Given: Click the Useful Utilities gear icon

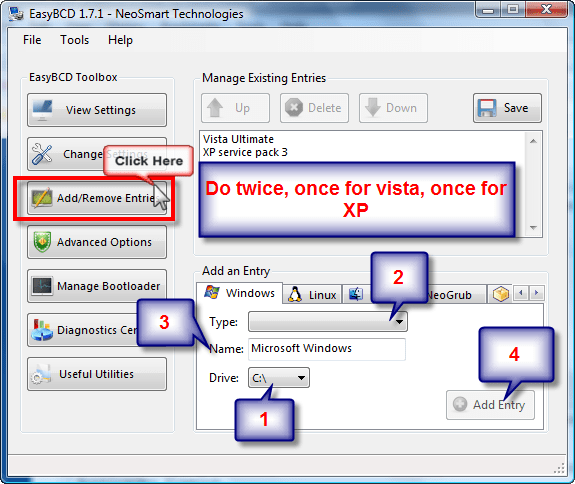Looking at the screenshot, I should point(41,374).
